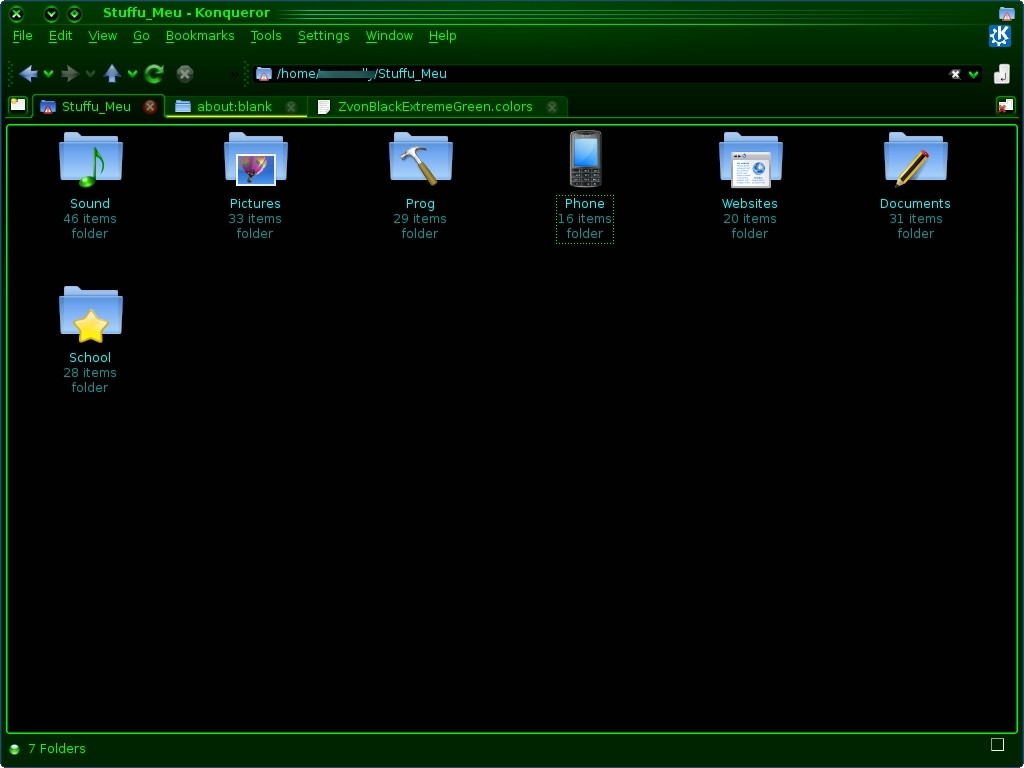Open a new tab with the tab bar button

pos(18,105)
